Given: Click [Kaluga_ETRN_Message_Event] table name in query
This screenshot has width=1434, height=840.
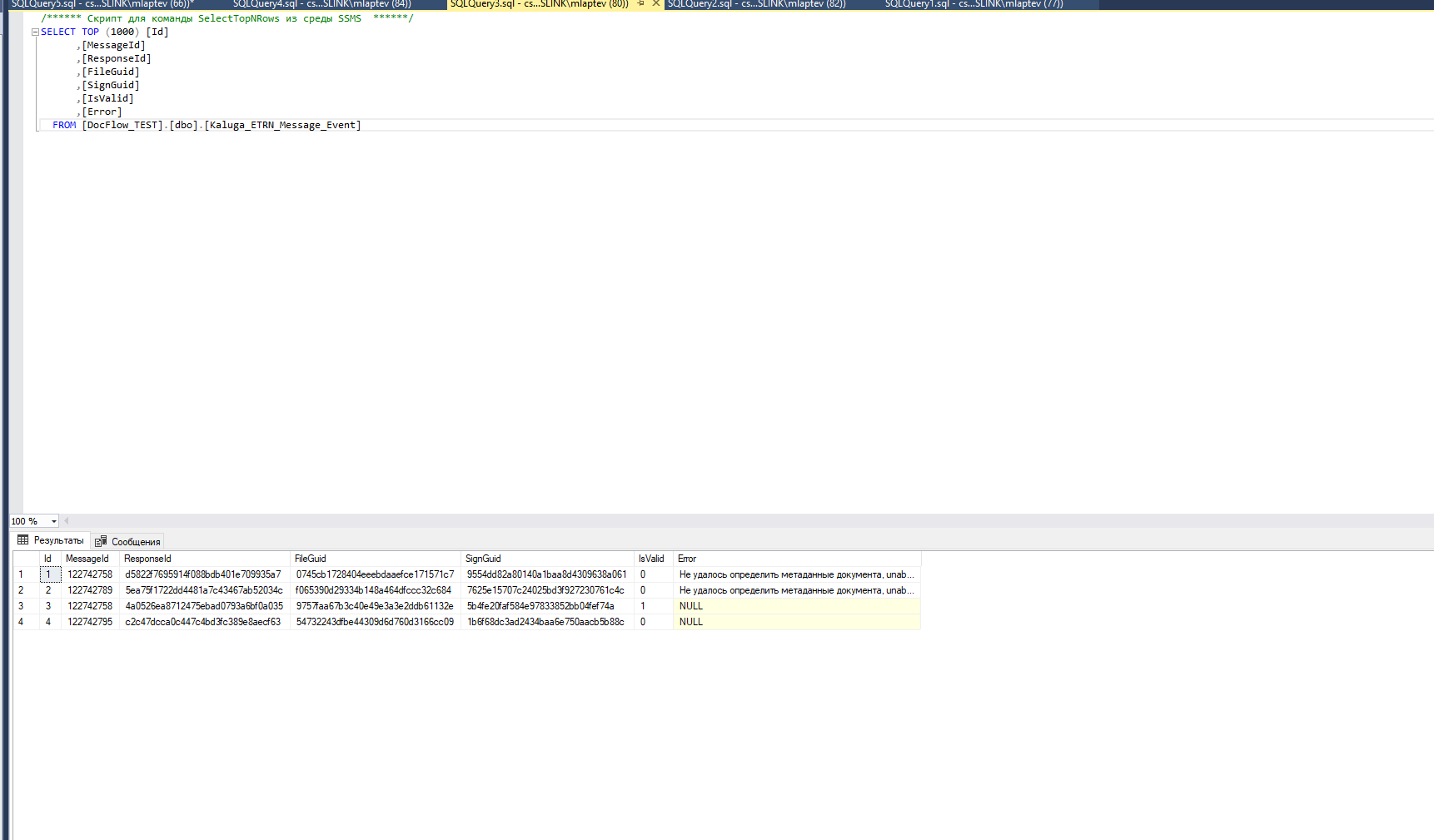Looking at the screenshot, I should click(x=283, y=125).
